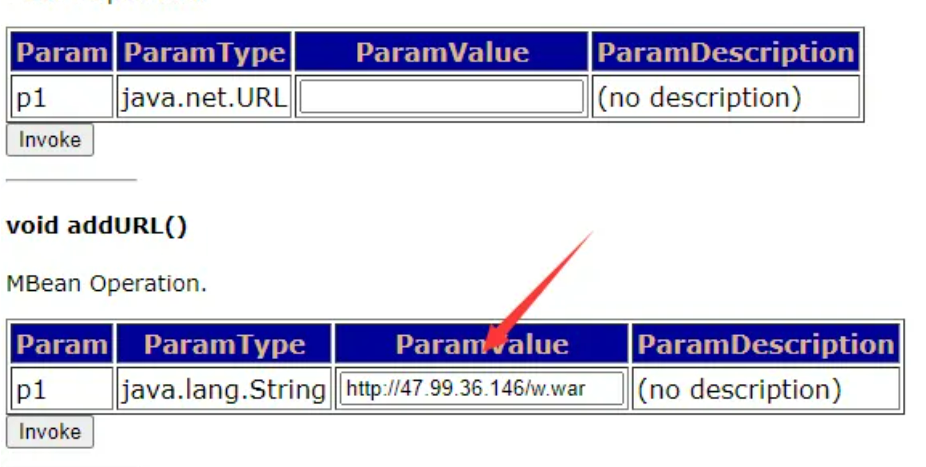Focus the empty ParamValue field for java.net.URL
The height and width of the screenshot is (467, 926).
pyautogui.click(x=441, y=97)
